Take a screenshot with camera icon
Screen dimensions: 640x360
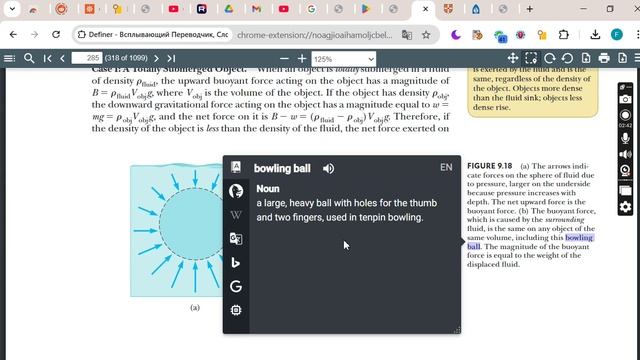pos(625,99)
